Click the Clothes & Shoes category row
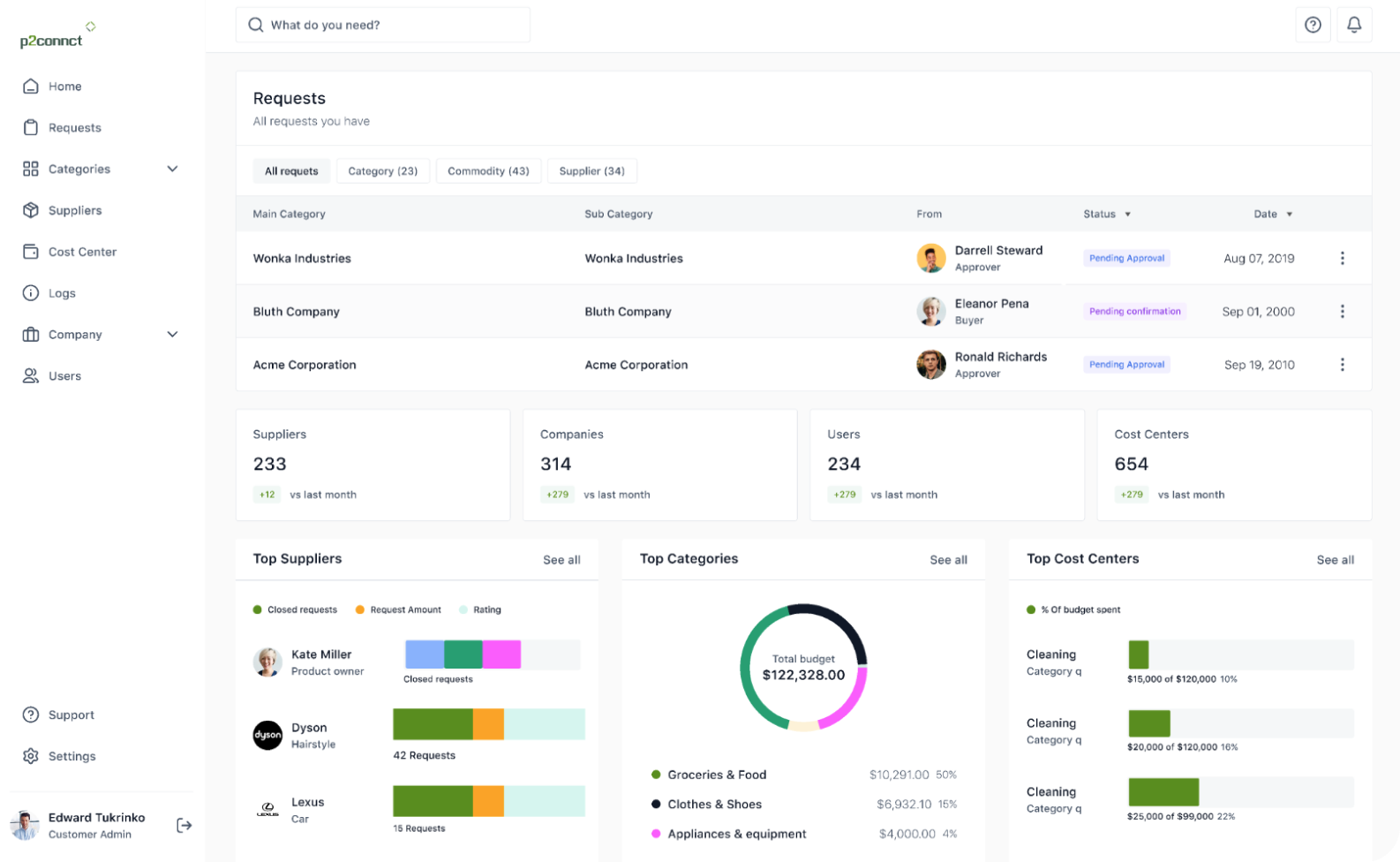Image resolution: width=1400 pixels, height=862 pixels. tap(804, 804)
